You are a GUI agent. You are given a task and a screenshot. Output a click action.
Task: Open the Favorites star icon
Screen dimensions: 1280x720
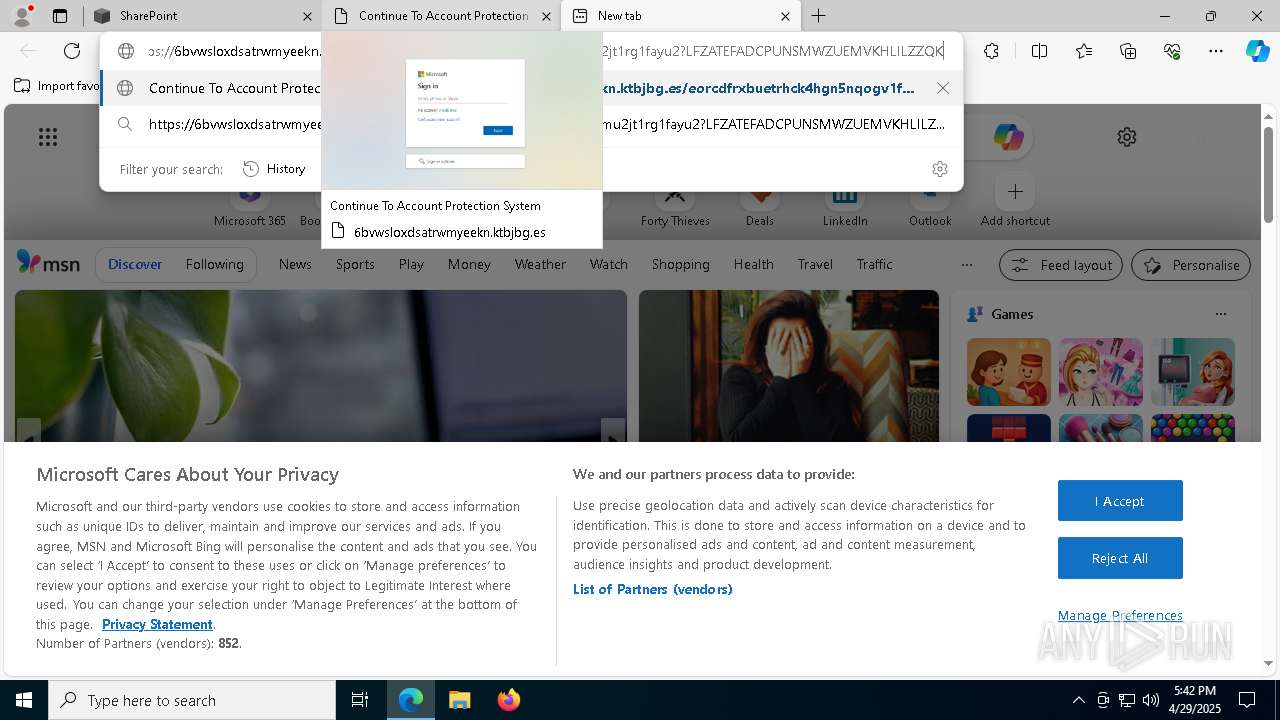pos(1084,51)
